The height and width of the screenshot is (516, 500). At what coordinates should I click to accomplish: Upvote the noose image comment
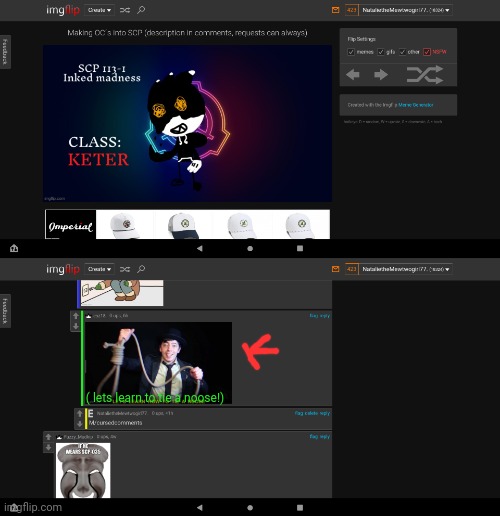76,316
